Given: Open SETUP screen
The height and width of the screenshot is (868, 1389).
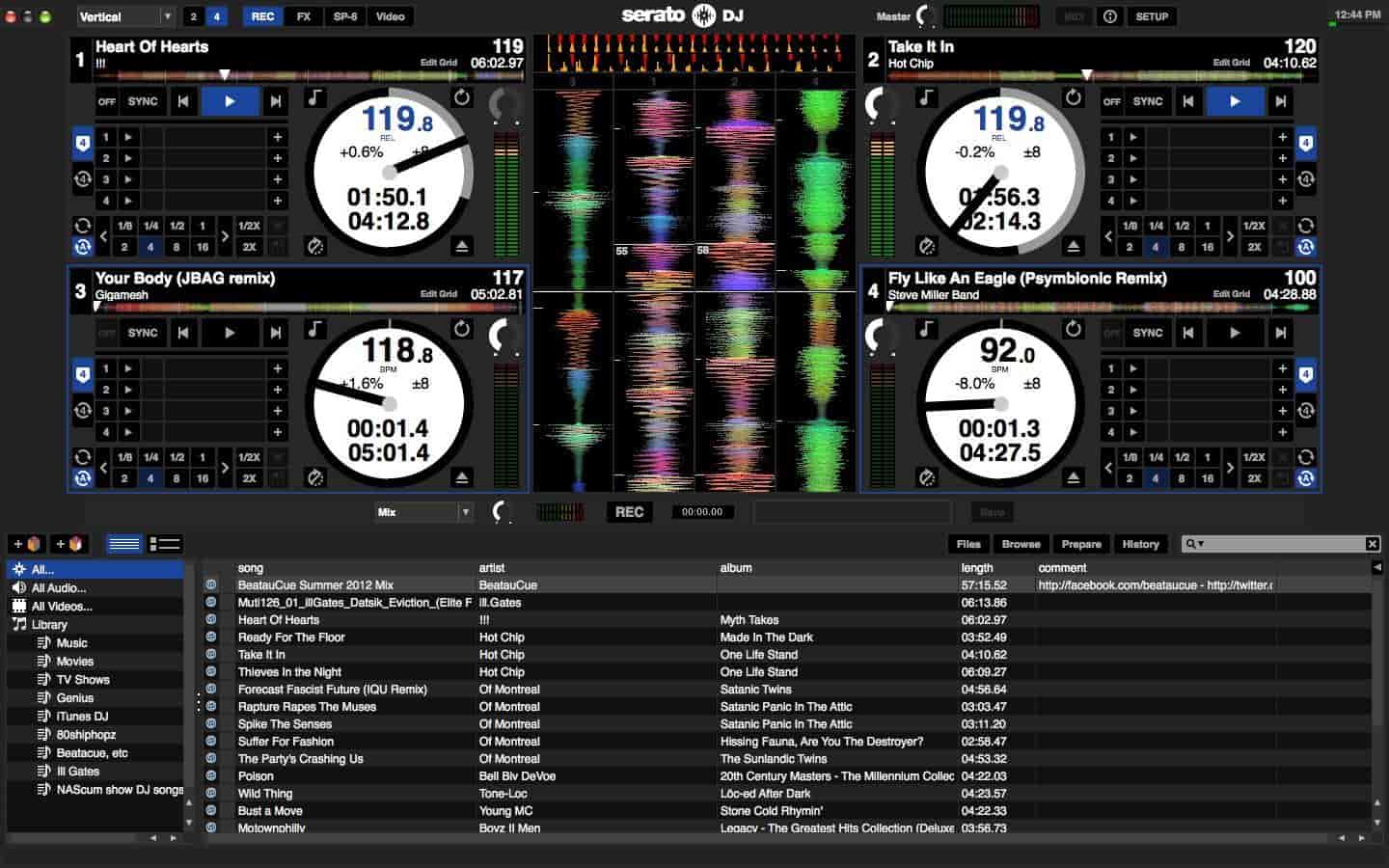Looking at the screenshot, I should coord(1153,15).
